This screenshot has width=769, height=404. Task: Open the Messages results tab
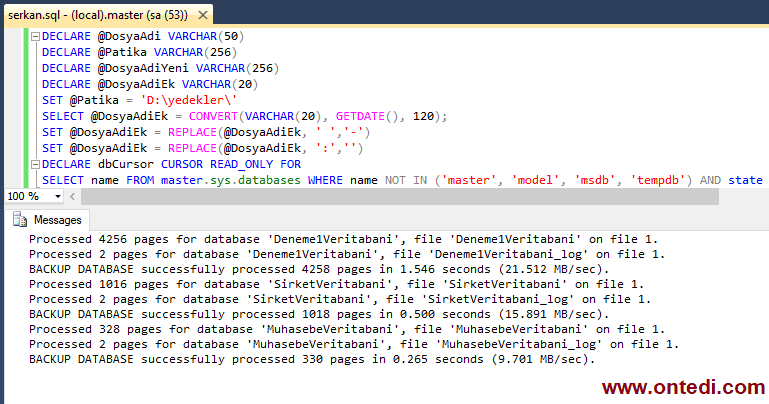pyautogui.click(x=57, y=220)
